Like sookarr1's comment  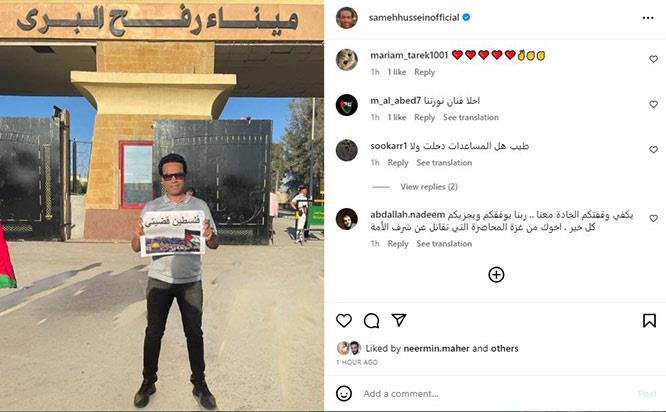click(654, 150)
